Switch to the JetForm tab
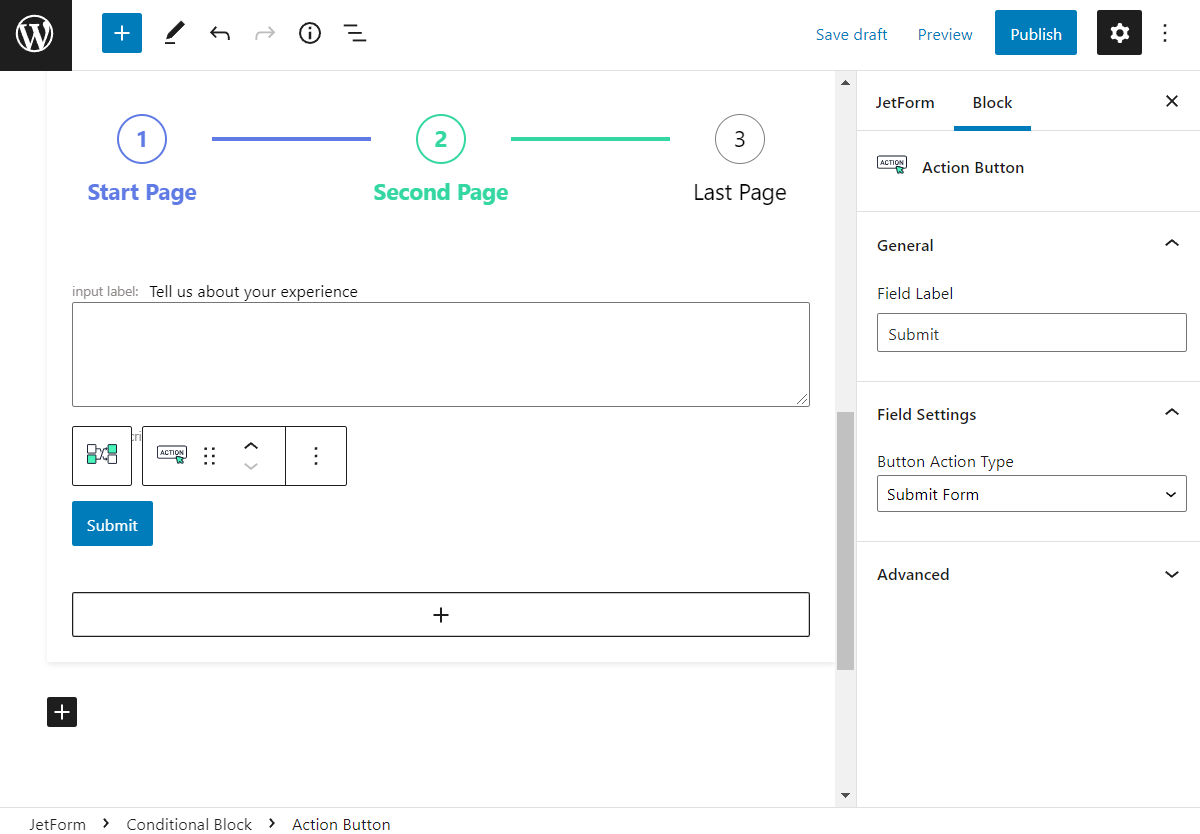1200x834 pixels. (x=905, y=102)
